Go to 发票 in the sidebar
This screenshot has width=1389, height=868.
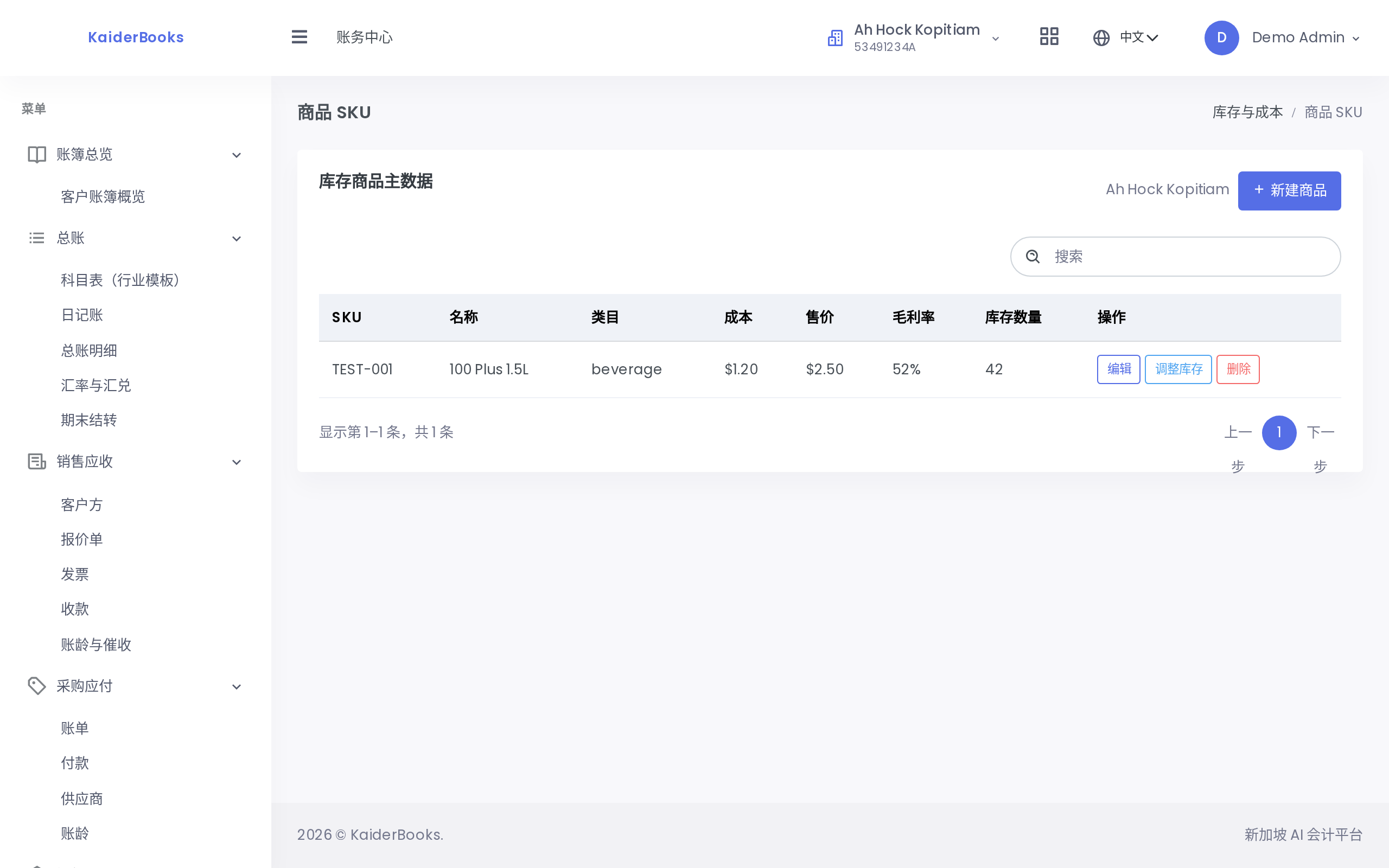(75, 574)
